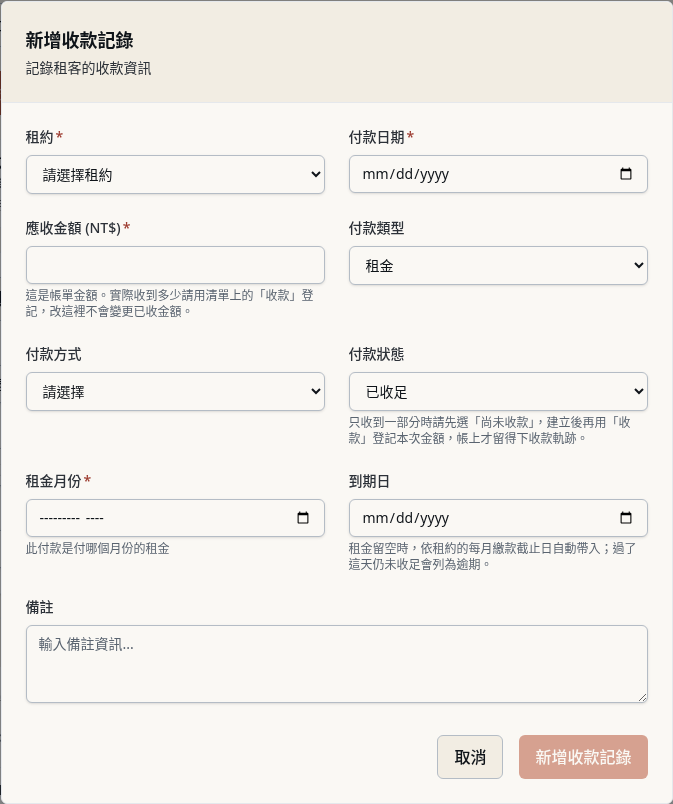Click the 付款日期 date input field
The image size is (673, 804).
(x=498, y=174)
